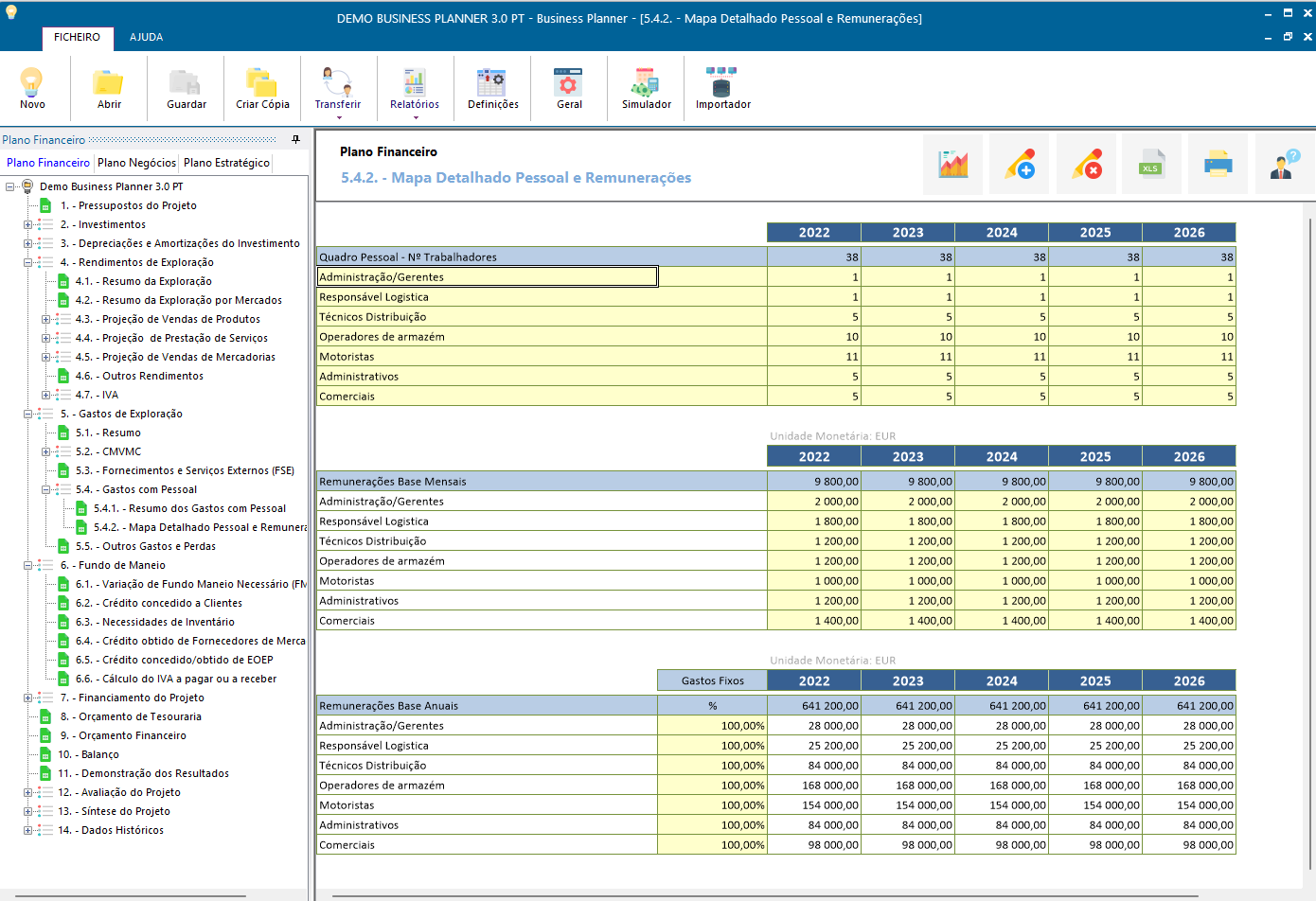Viewport: 1316px width, 901px height.
Task: Collapse 4. - Rendimentos de Exploração node
Action: point(27,262)
